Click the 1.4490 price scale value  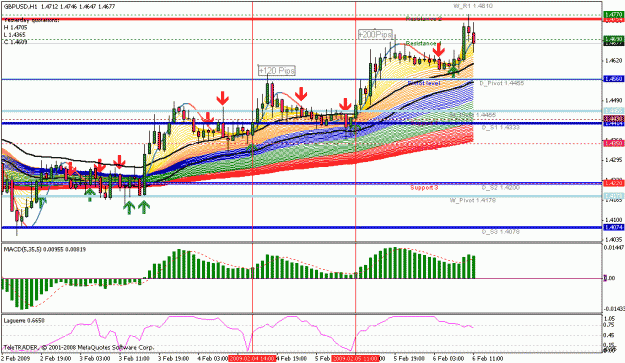pyautogui.click(x=613, y=100)
